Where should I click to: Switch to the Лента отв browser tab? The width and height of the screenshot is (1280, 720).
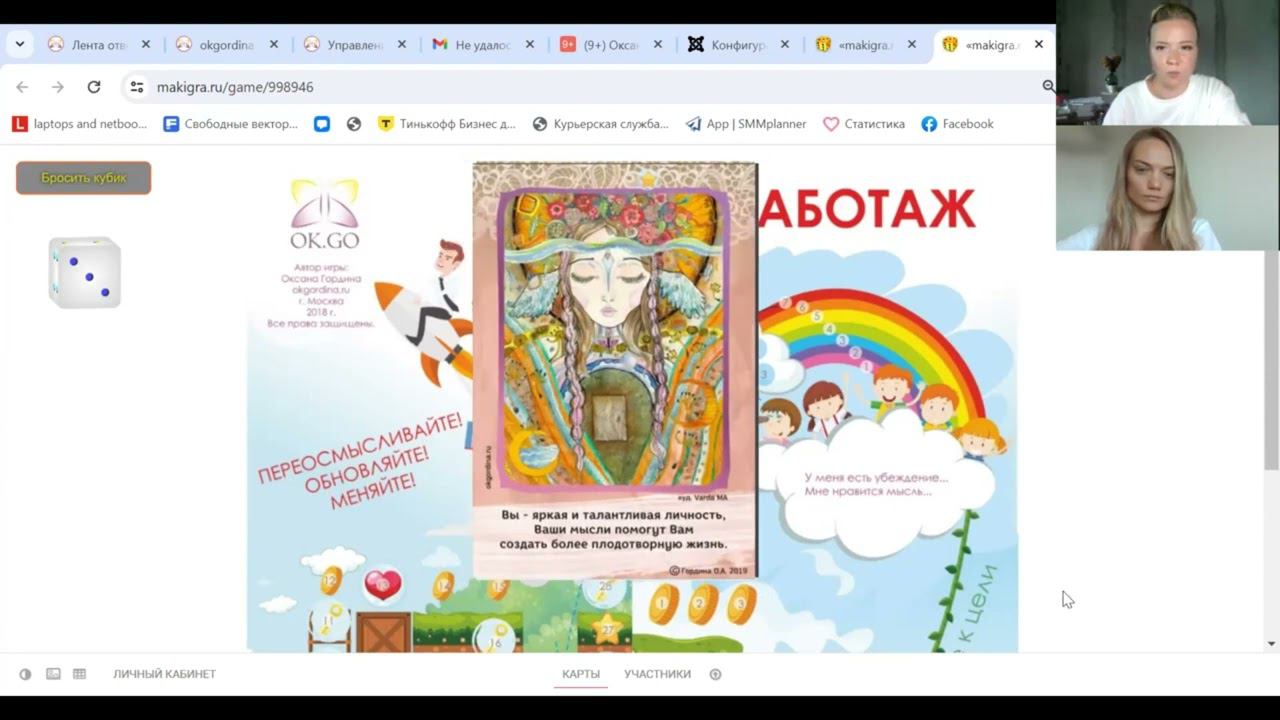[90, 45]
